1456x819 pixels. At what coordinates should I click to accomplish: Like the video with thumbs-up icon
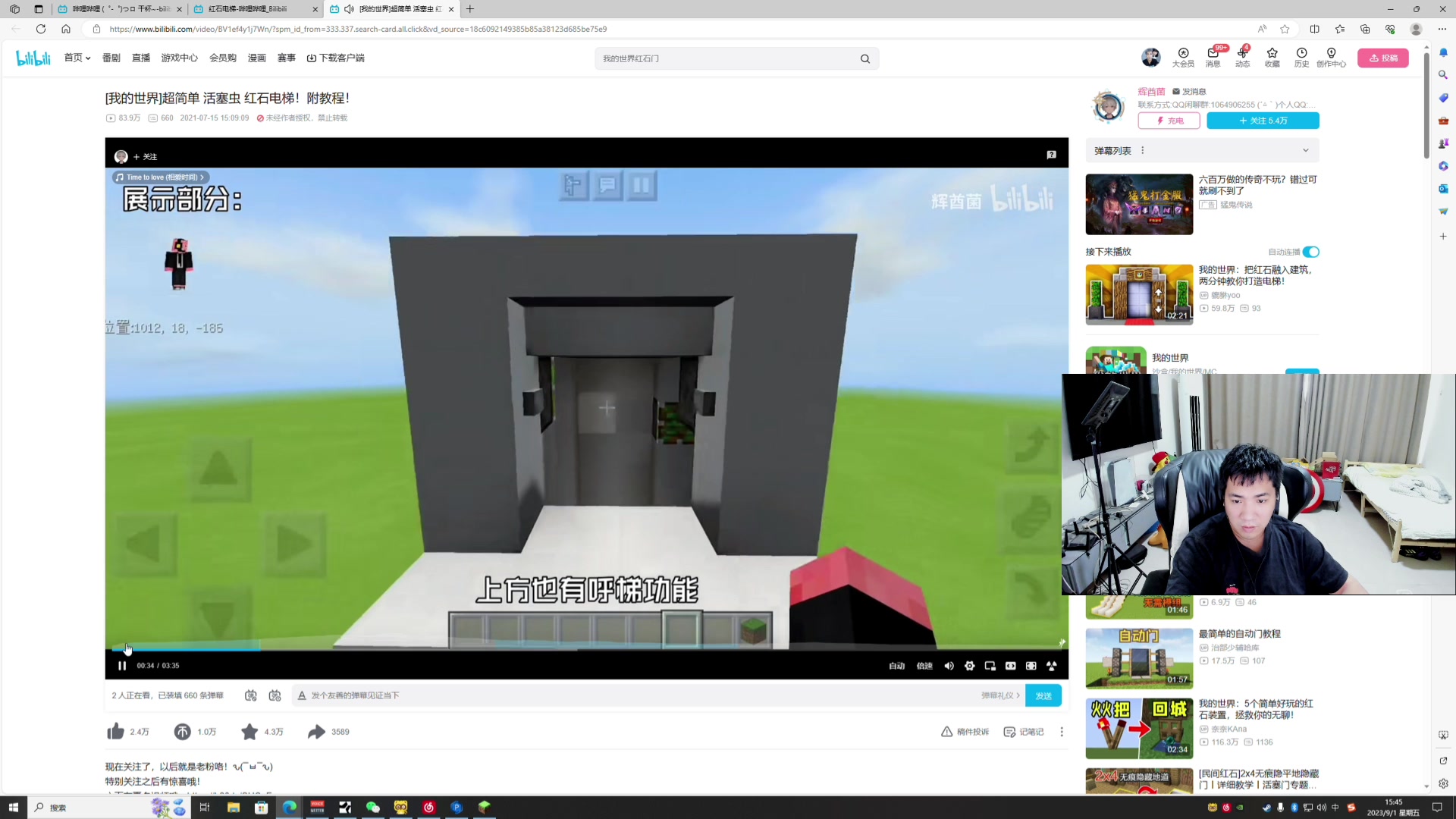pyautogui.click(x=115, y=732)
